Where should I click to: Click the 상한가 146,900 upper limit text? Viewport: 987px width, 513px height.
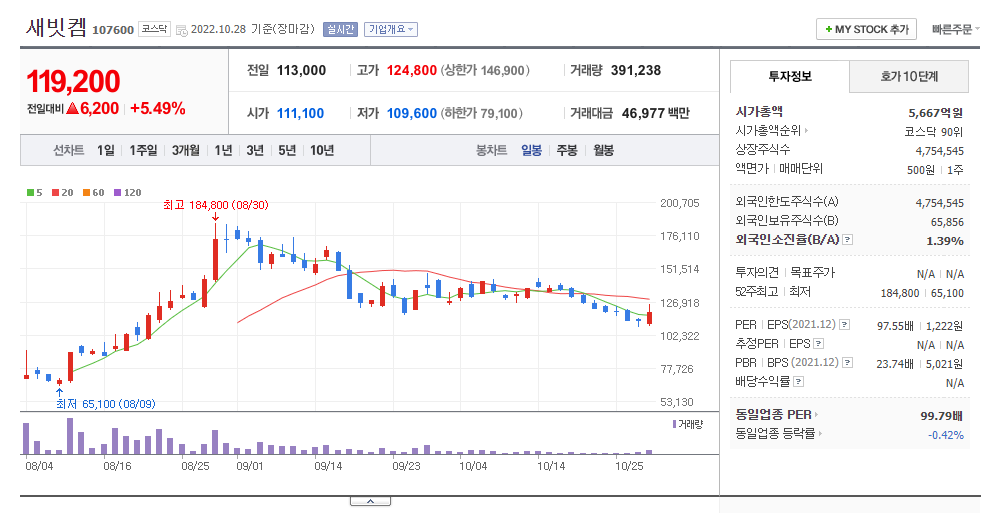[485, 70]
